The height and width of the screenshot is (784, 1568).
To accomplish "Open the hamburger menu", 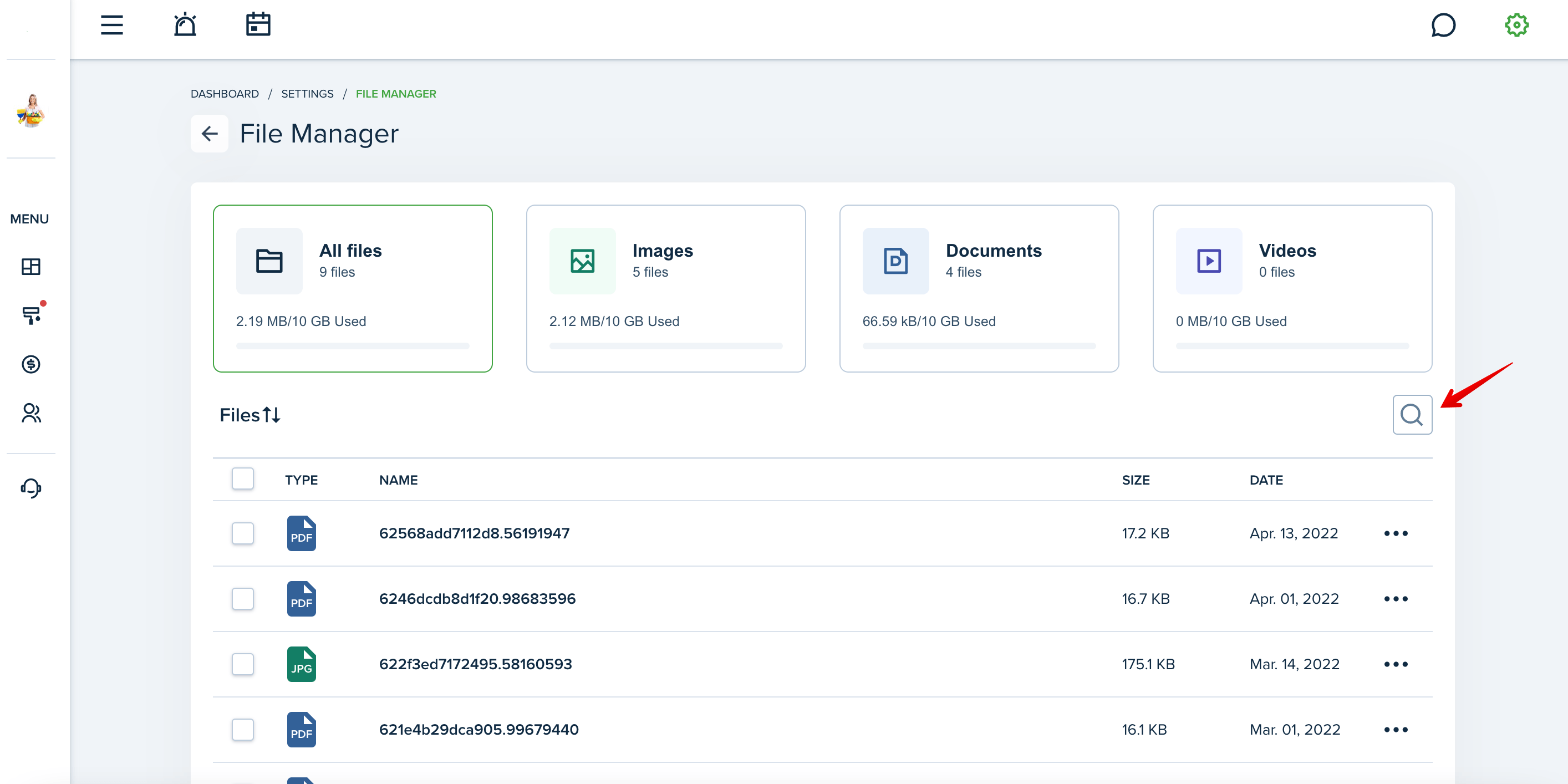I will point(112,25).
